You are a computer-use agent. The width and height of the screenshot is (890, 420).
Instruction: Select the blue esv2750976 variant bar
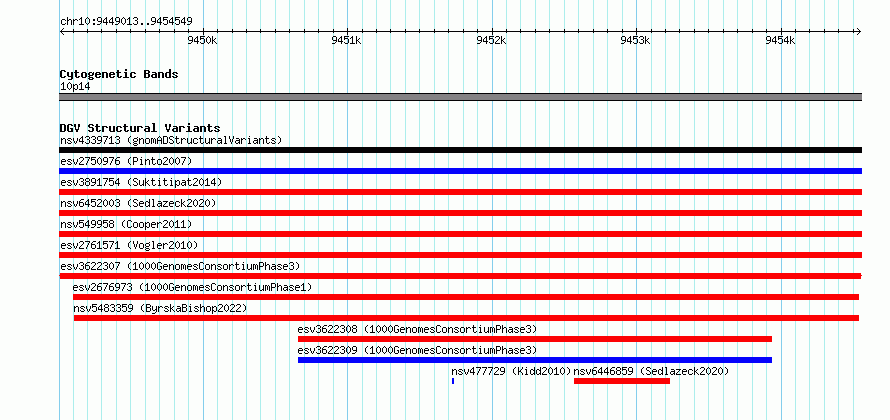tap(460, 171)
